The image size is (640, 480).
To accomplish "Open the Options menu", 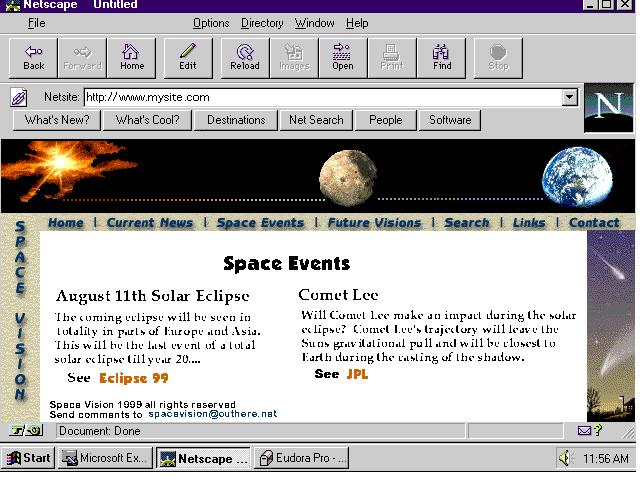I will (211, 23).
